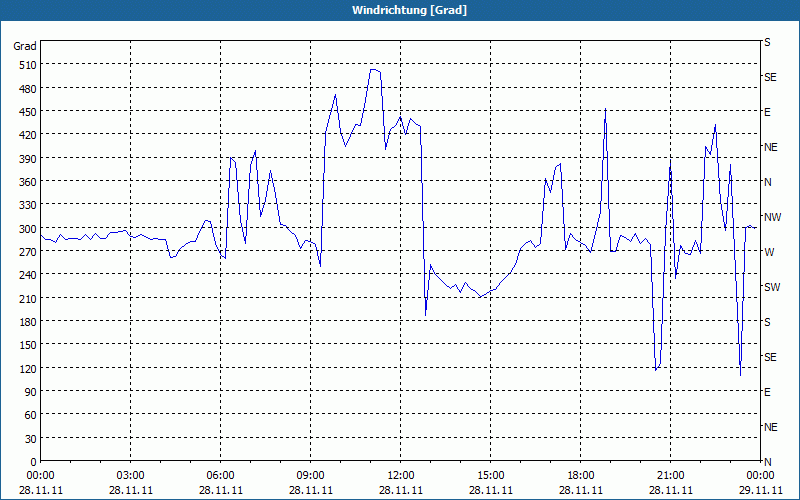The height and width of the screenshot is (500, 800).
Task: Click the SE compass label beside the 480 gridline
Action: [x=770, y=77]
